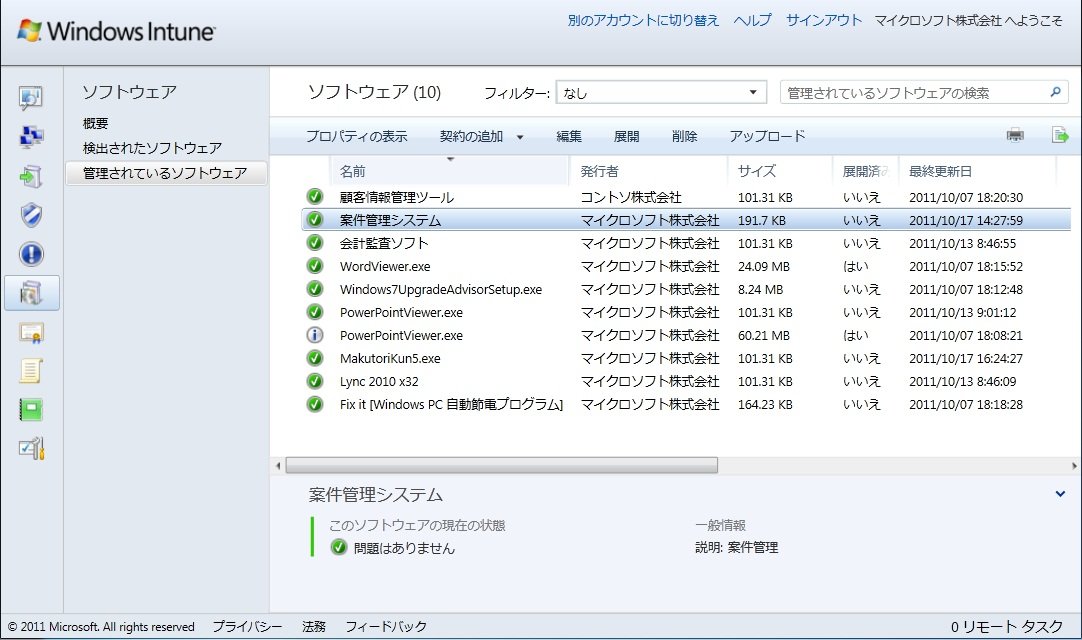Click コントソ株式会社 publisher cell
The image size is (1082, 640).
click(x=631, y=197)
